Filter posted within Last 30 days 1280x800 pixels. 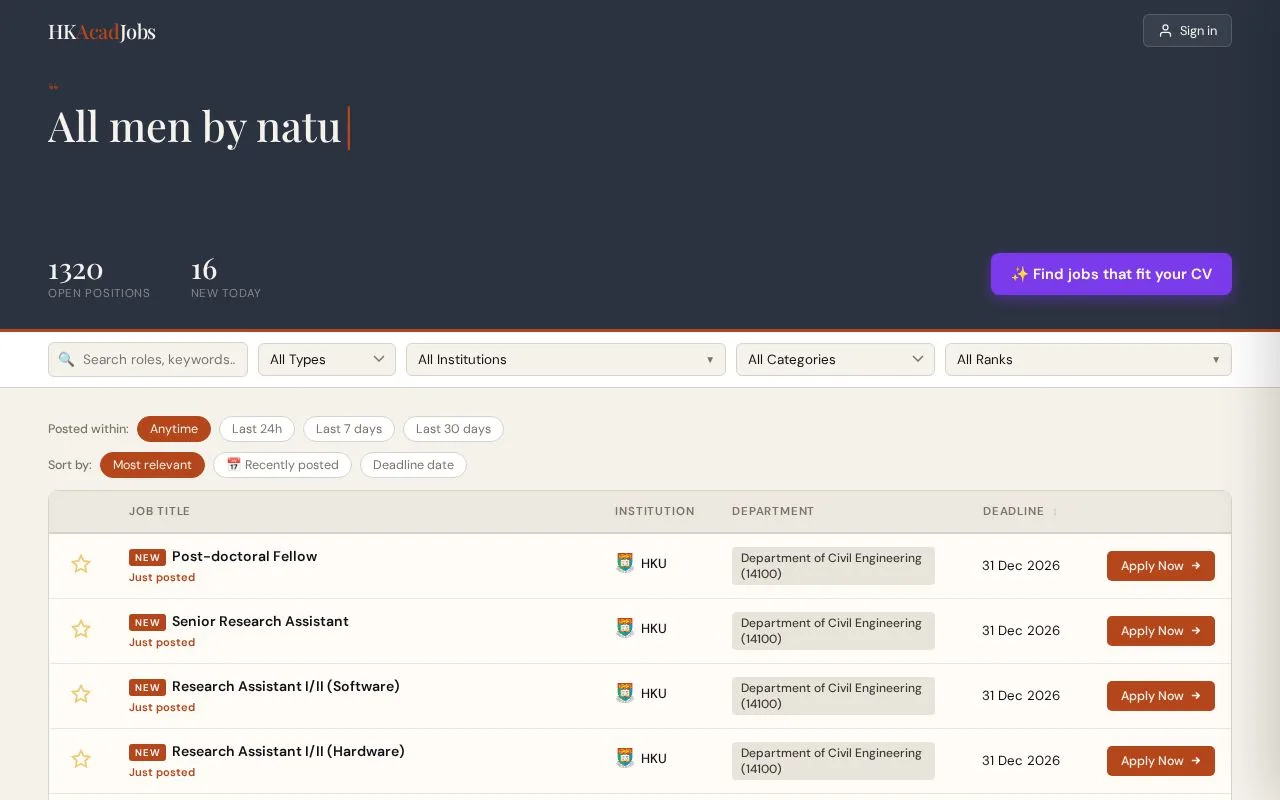coord(453,429)
